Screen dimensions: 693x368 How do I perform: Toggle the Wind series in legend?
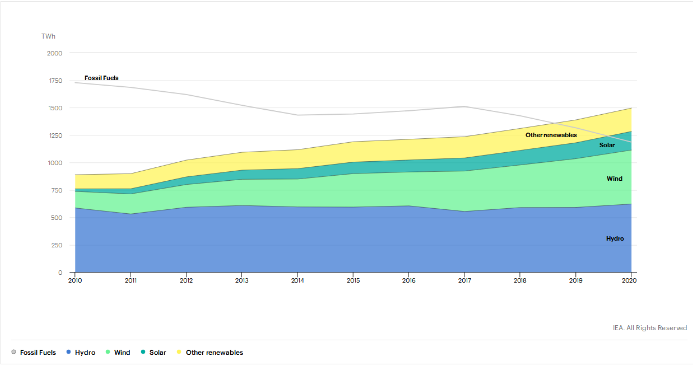[118, 353]
